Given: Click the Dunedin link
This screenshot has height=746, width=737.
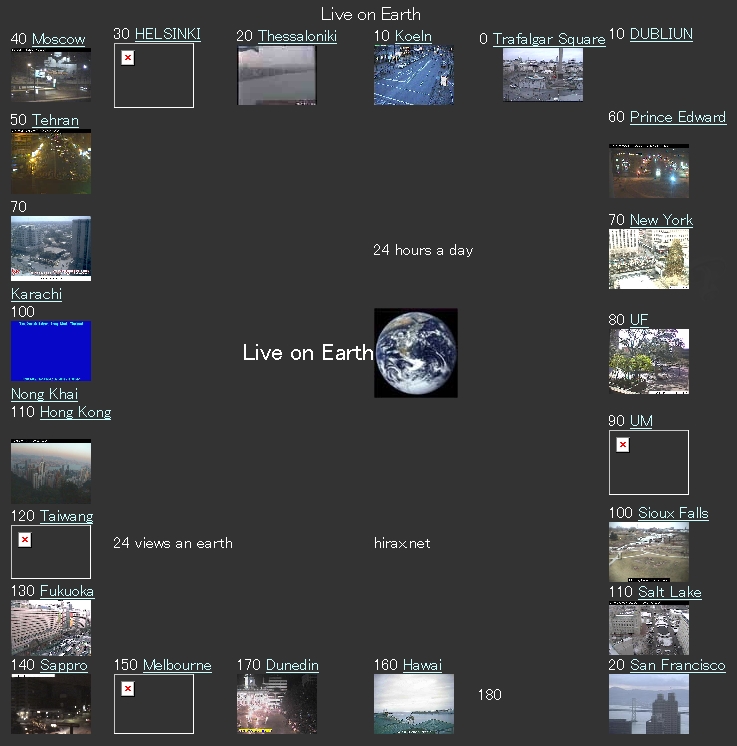Looking at the screenshot, I should coord(292,665).
